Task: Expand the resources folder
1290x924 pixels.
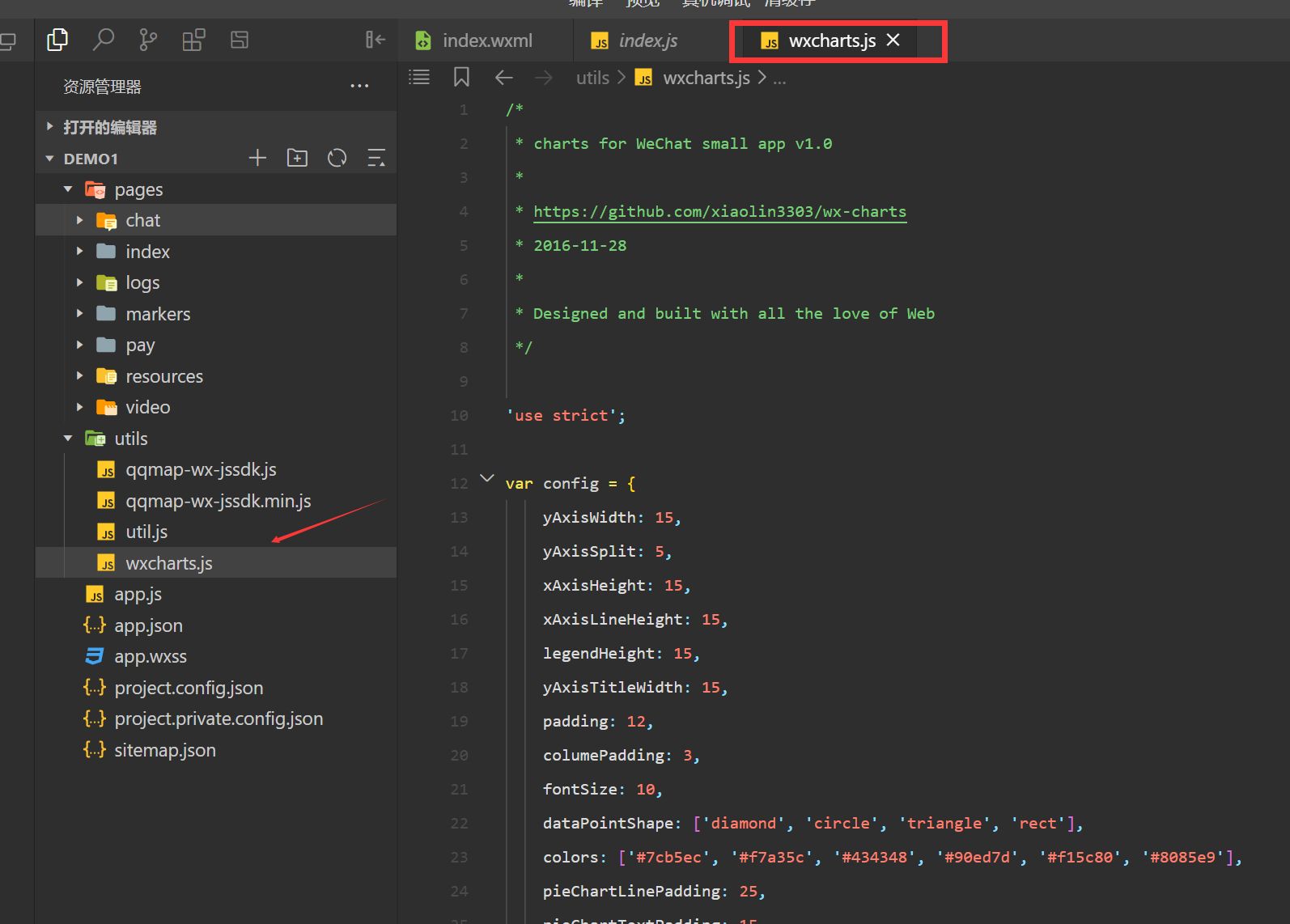Action: [x=79, y=376]
